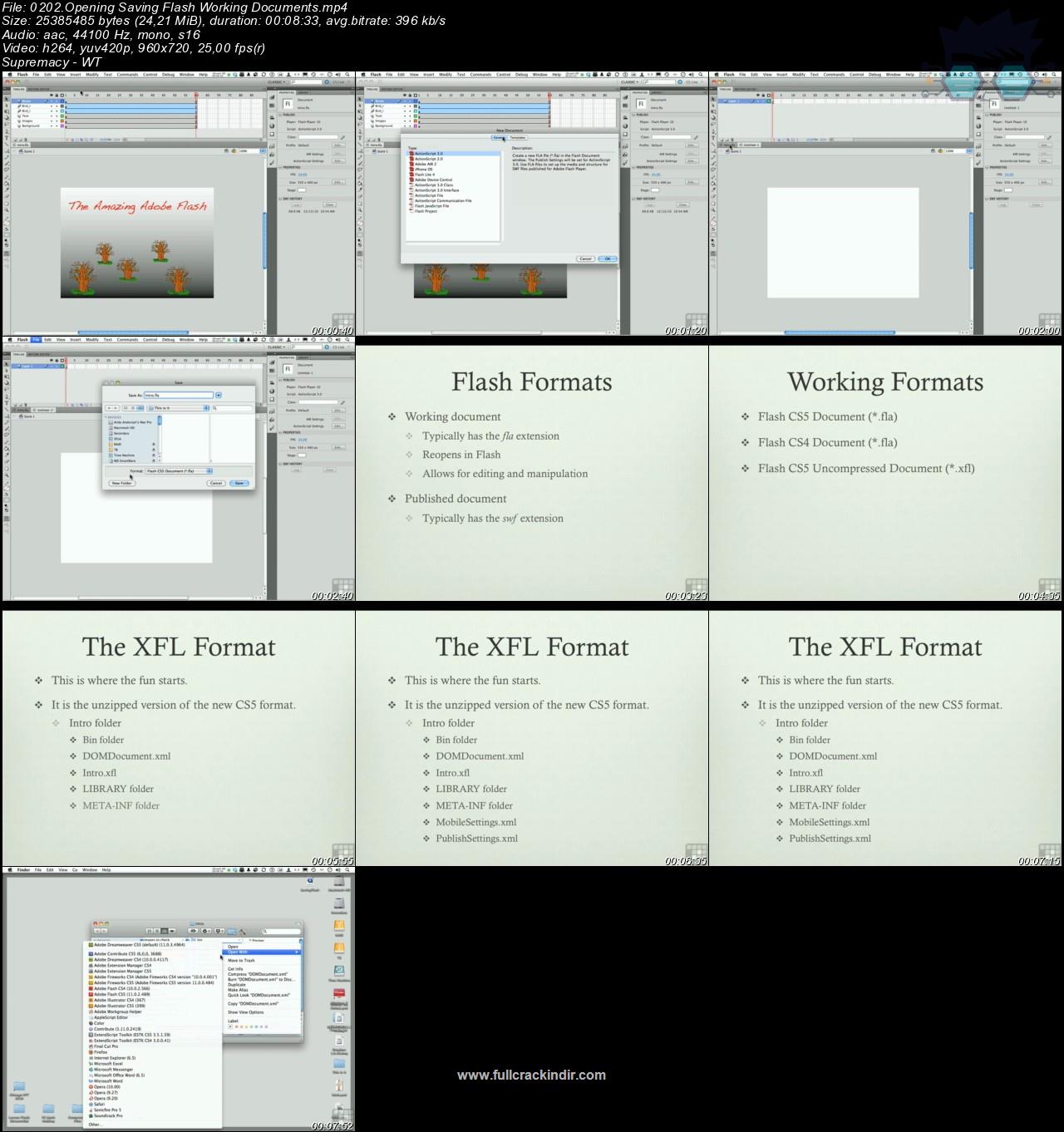Open with Adobe Flash CS4 (10.0.2.566)

click(154, 988)
